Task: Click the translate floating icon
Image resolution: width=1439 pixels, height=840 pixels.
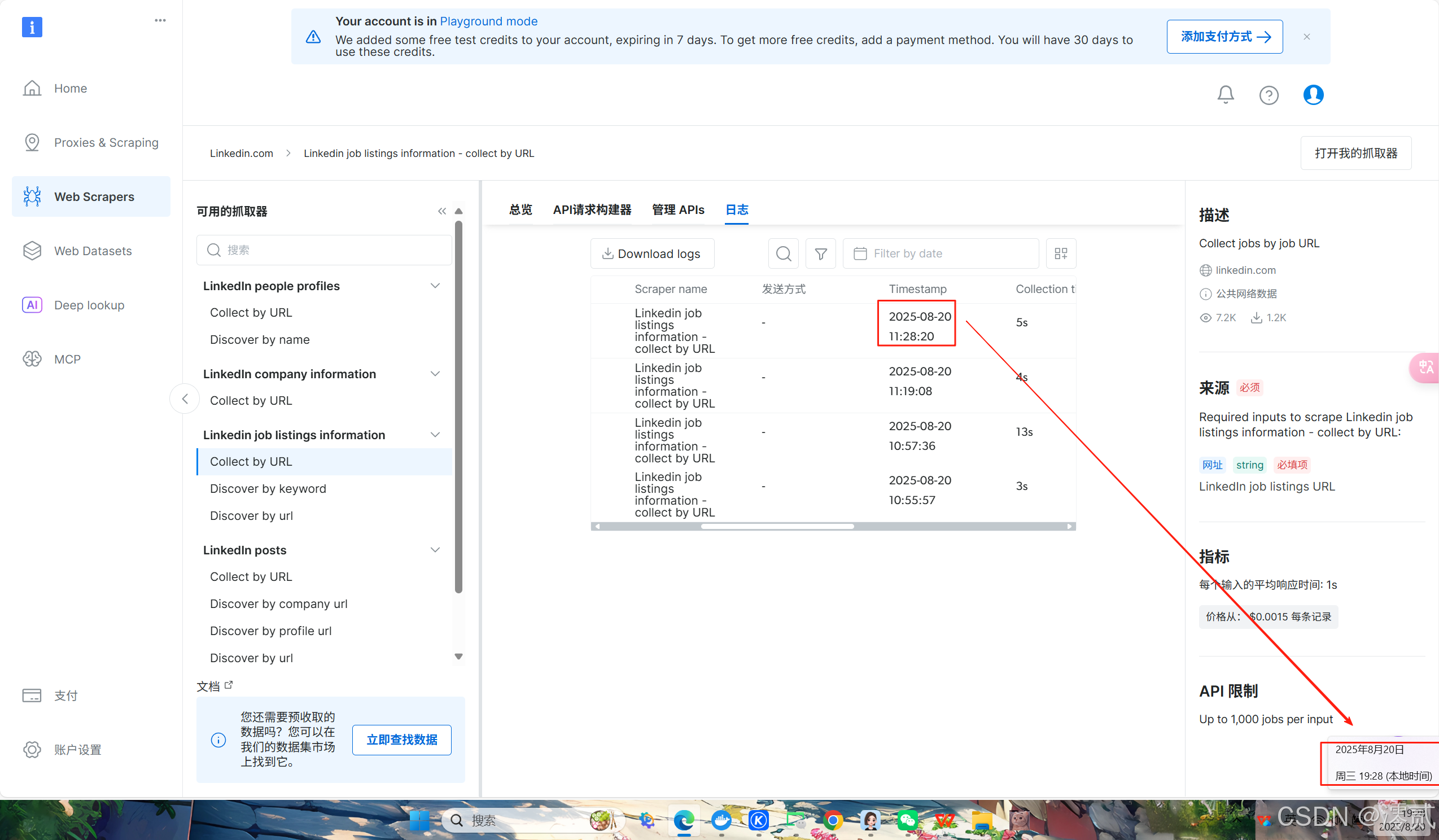Action: pos(1425,367)
